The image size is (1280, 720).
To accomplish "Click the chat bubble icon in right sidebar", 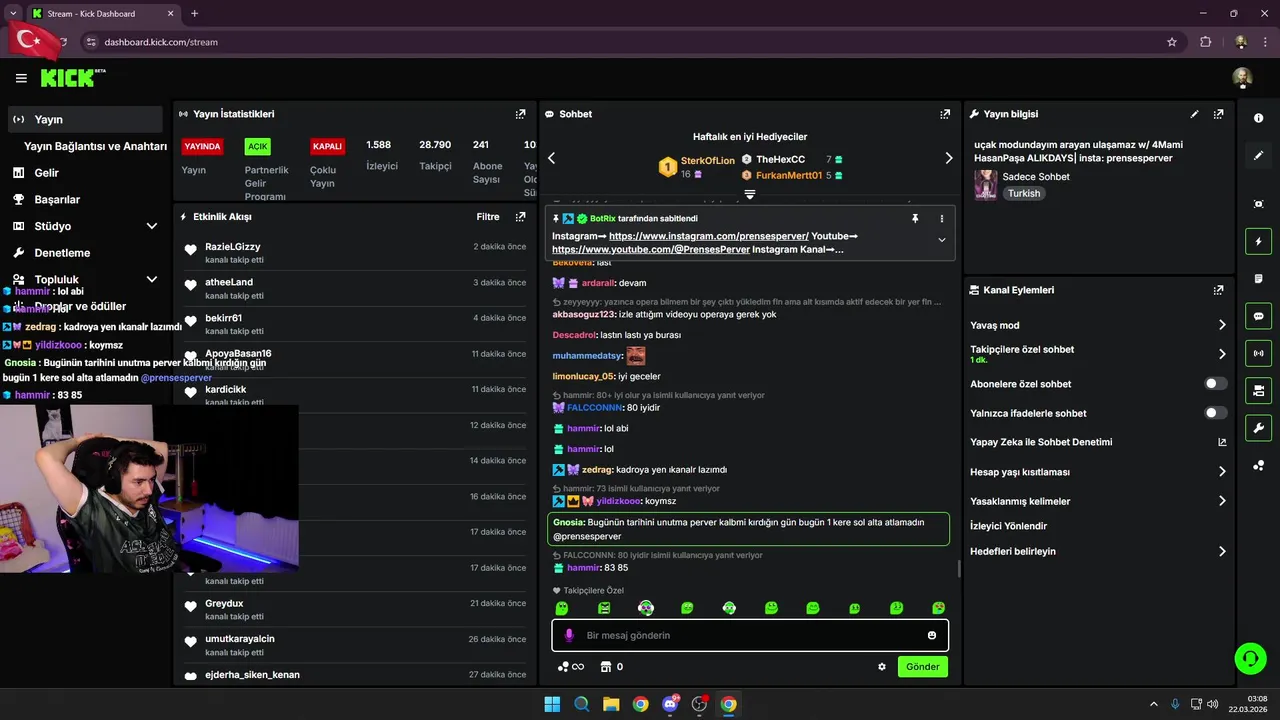I will pyautogui.click(x=1258, y=316).
